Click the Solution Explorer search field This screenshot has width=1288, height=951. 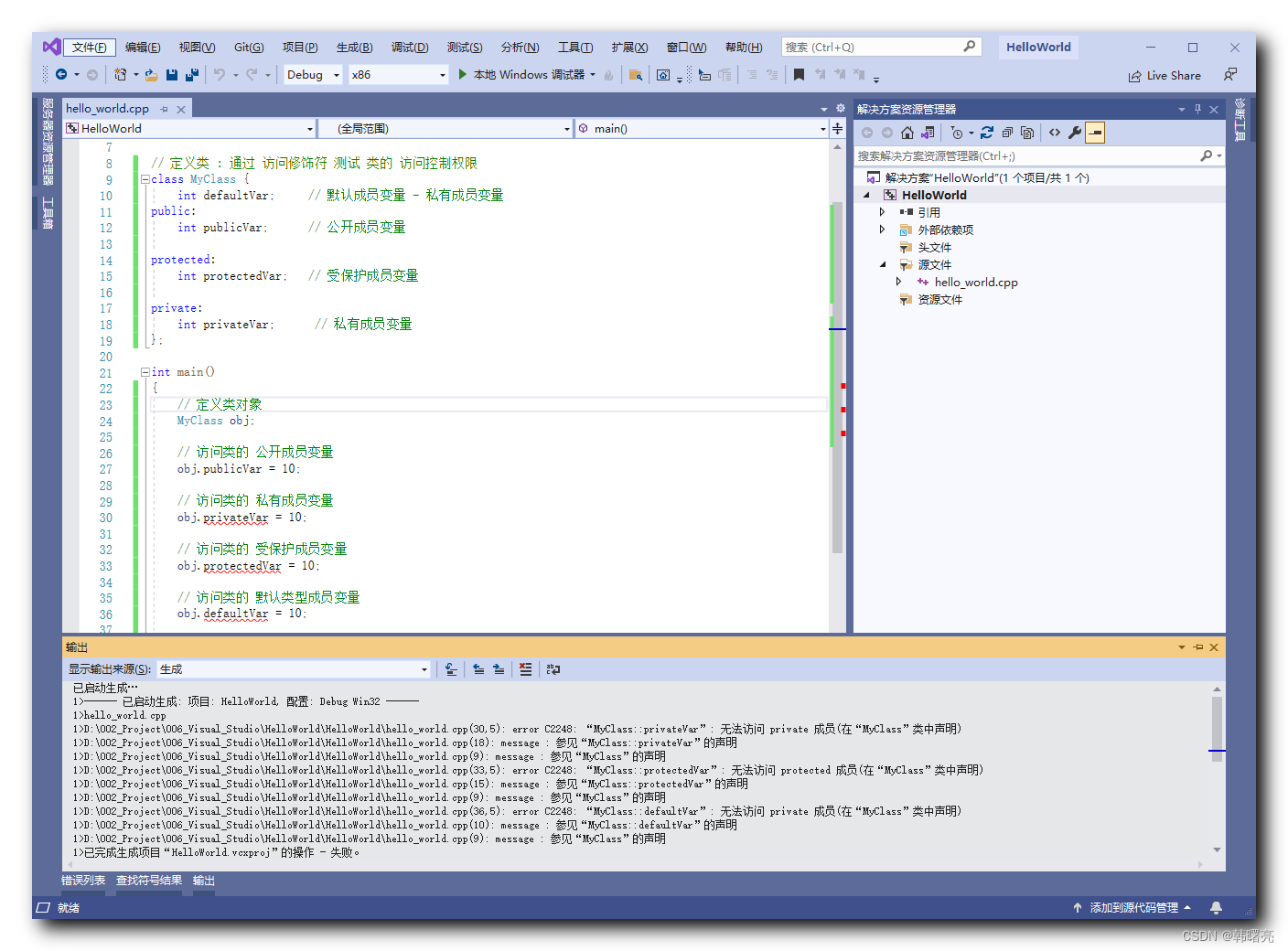point(1038,156)
